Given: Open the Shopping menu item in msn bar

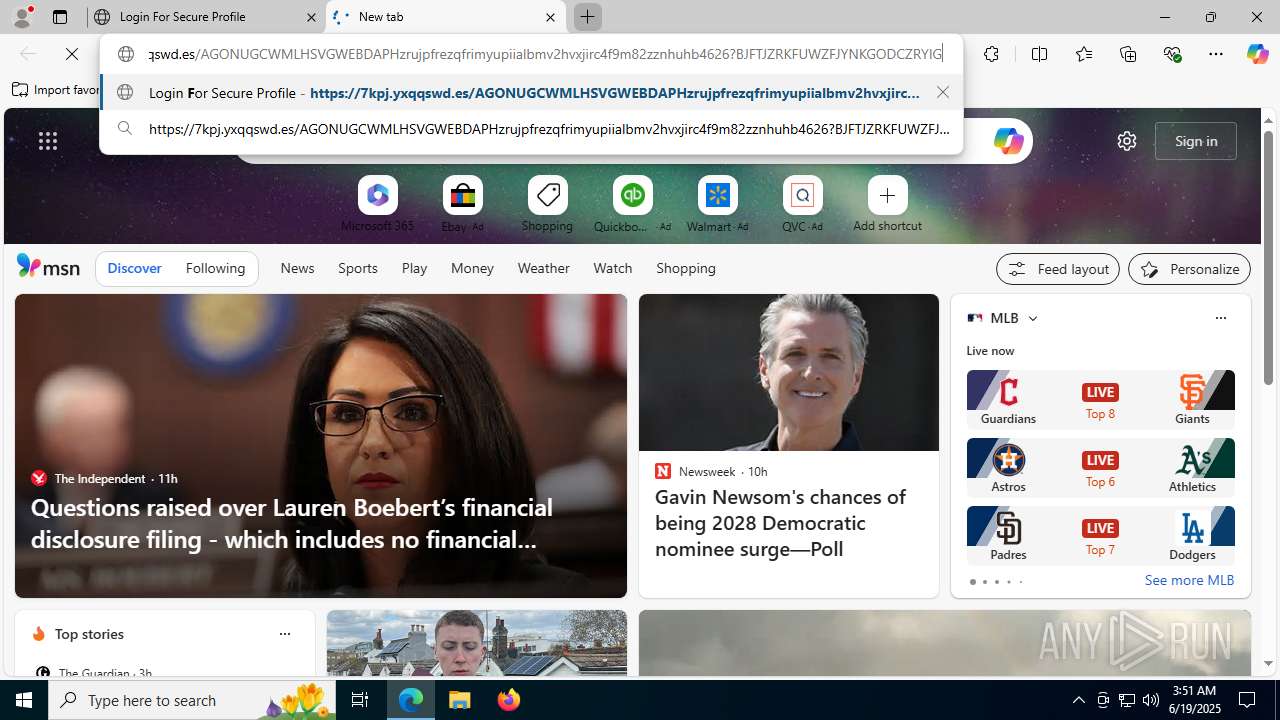Looking at the screenshot, I should pyautogui.click(x=686, y=268).
